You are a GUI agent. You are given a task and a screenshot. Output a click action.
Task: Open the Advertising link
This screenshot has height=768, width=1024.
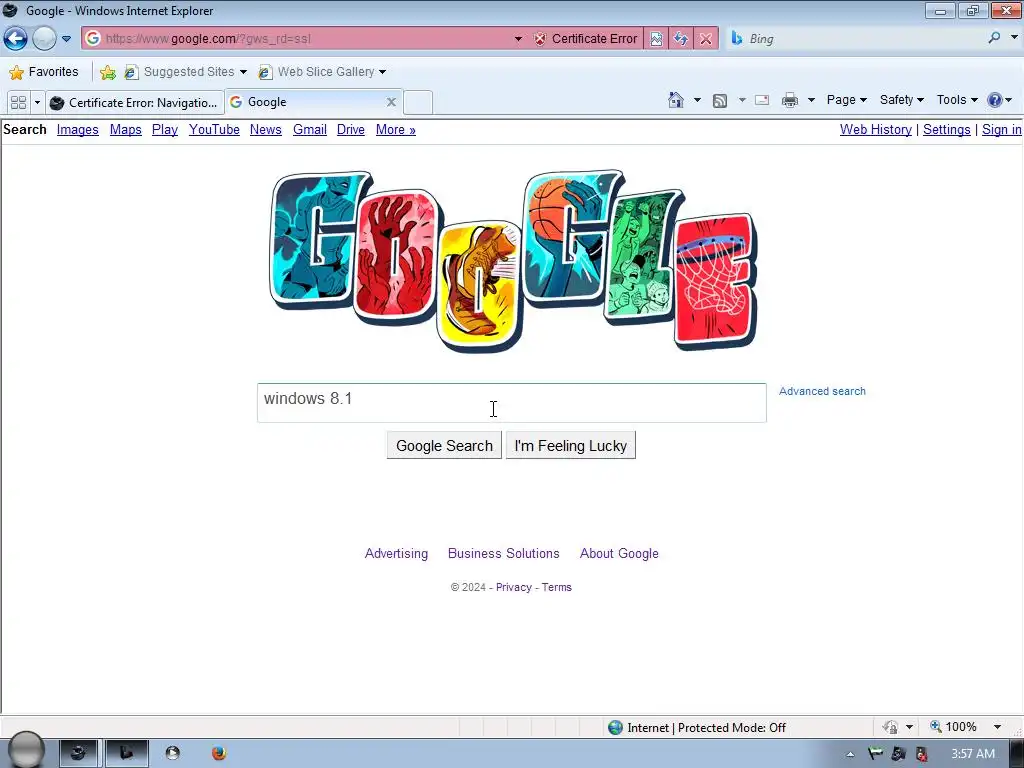tap(396, 553)
